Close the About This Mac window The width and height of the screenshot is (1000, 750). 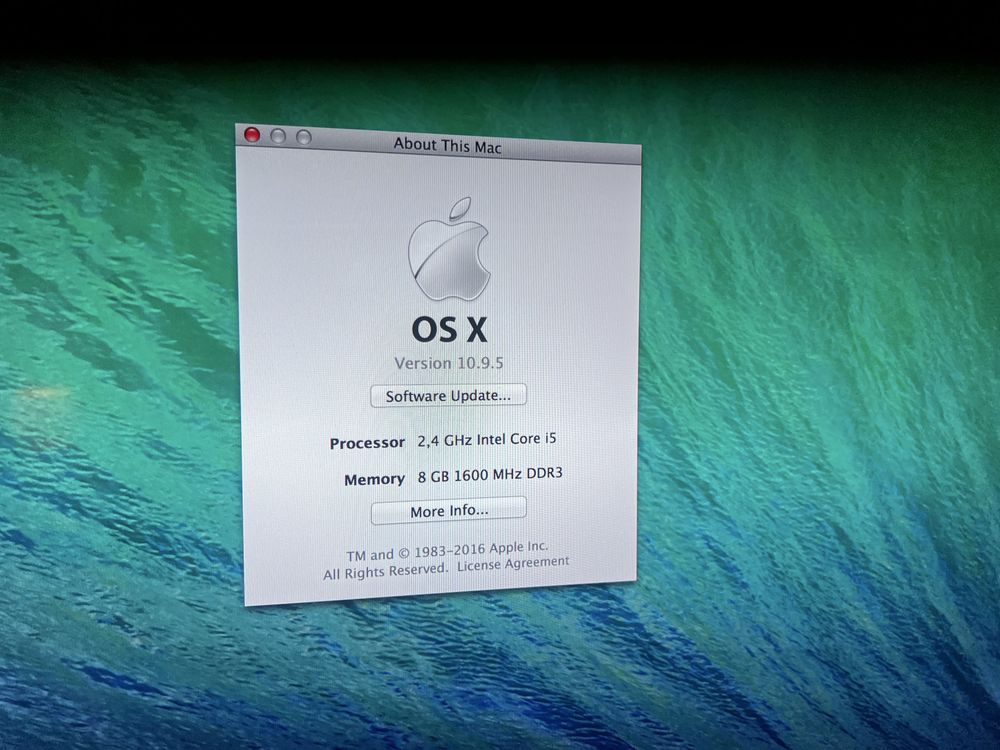pos(253,135)
